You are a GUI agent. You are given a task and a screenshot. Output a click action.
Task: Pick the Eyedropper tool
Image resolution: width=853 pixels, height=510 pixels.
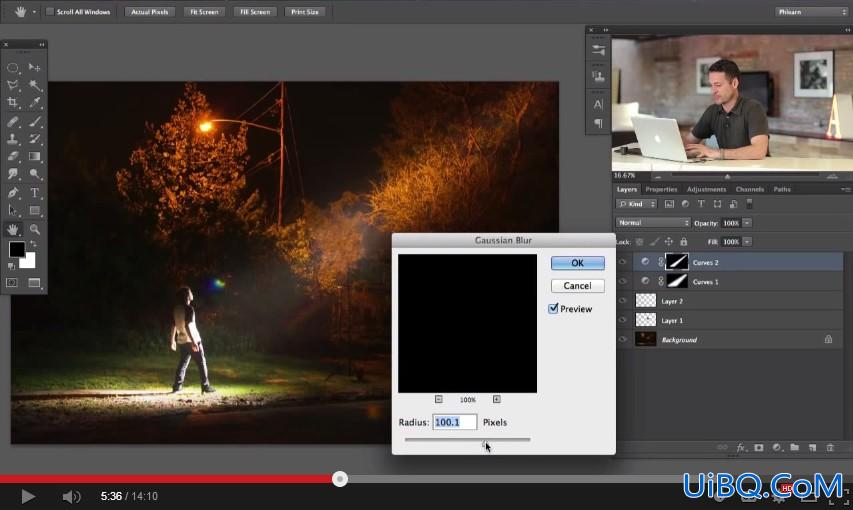coord(34,102)
